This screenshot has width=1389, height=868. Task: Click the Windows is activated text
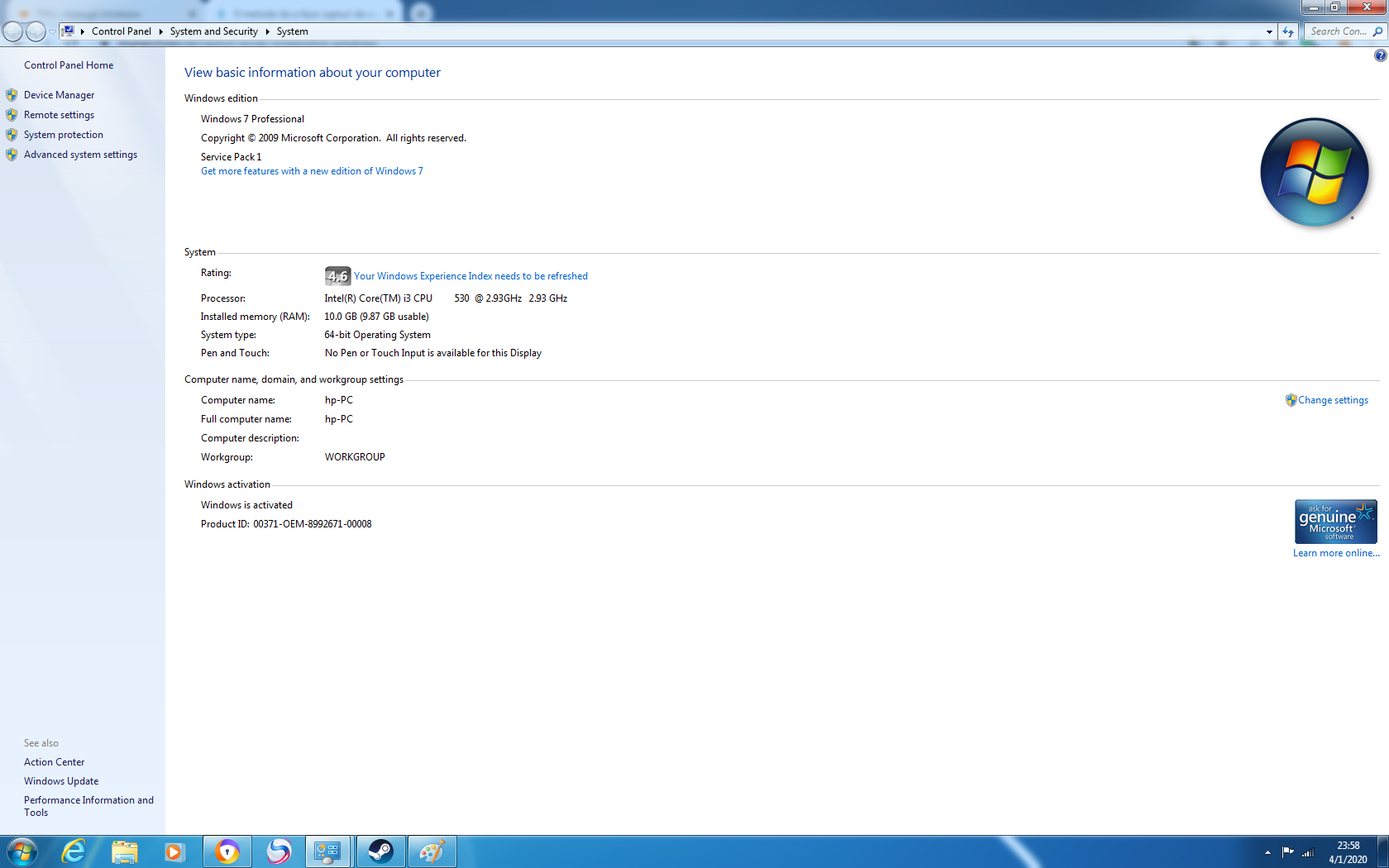click(246, 505)
